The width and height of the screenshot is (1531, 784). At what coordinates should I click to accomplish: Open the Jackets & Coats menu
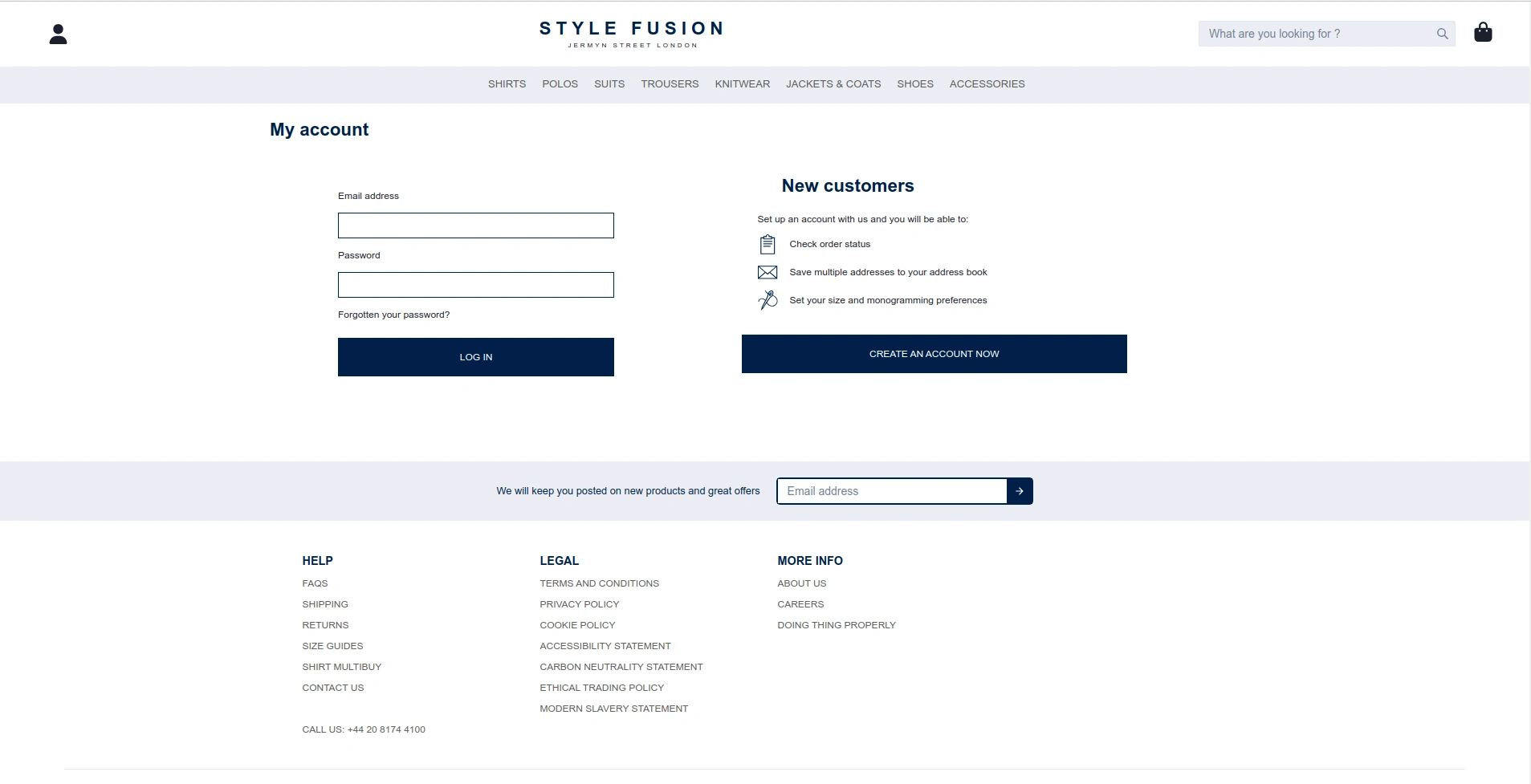tap(833, 84)
